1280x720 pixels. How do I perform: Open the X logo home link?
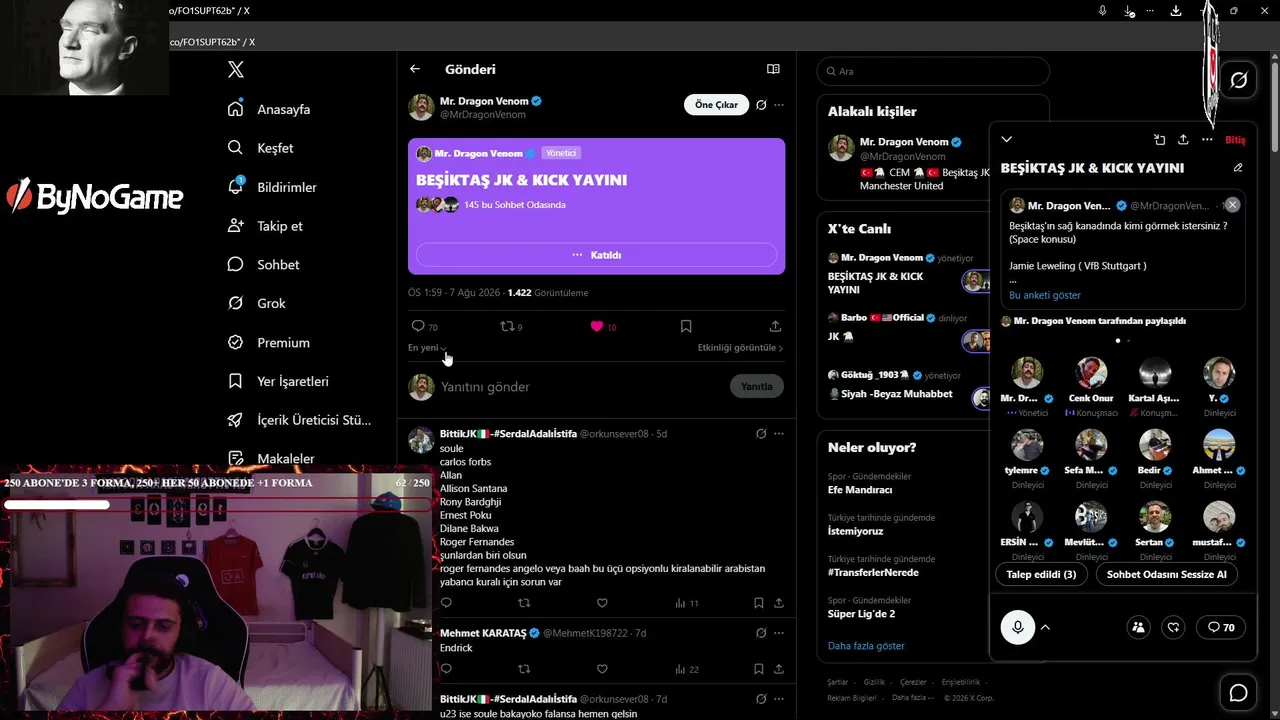236,70
